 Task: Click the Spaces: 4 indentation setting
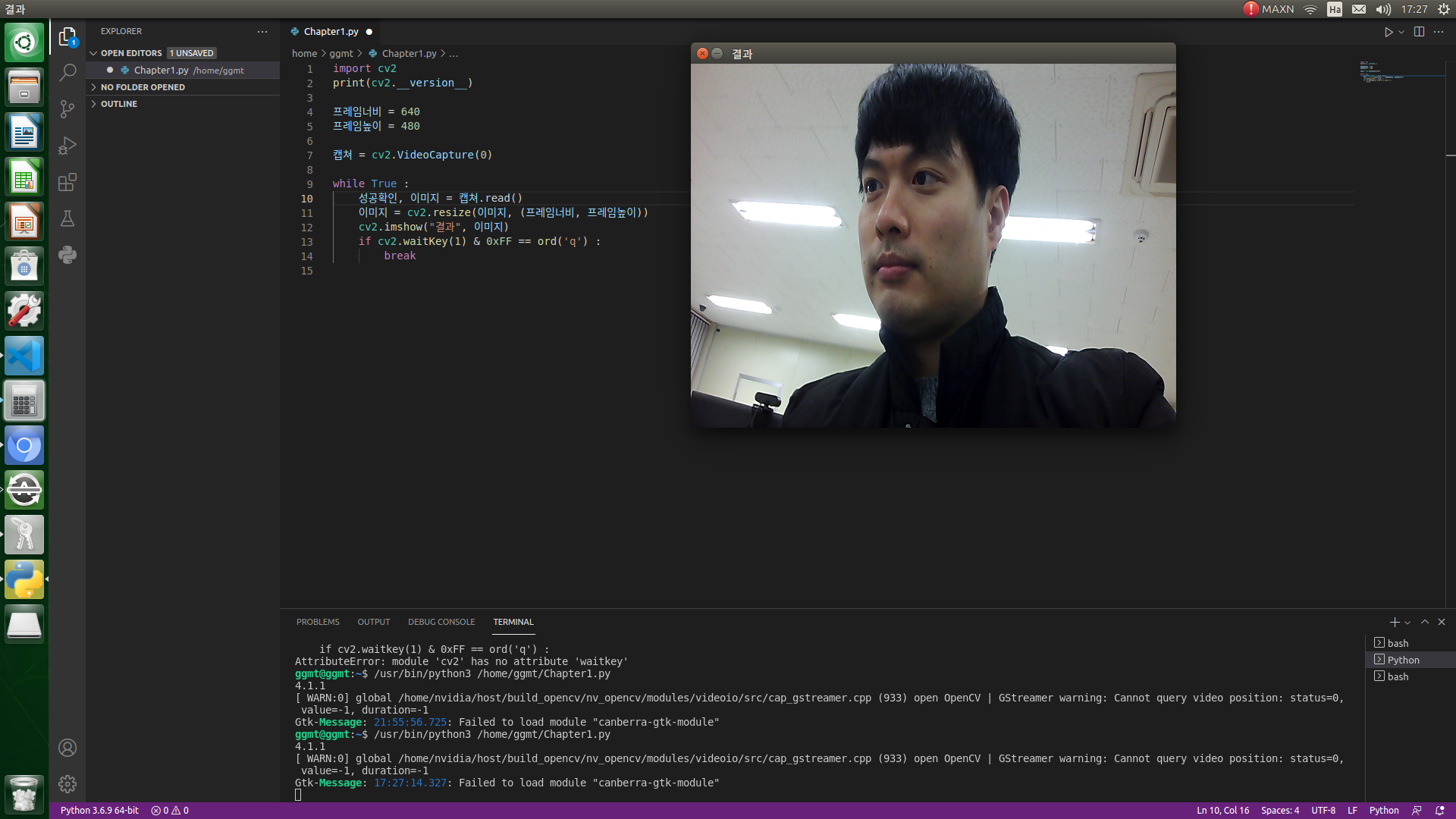point(1279,811)
